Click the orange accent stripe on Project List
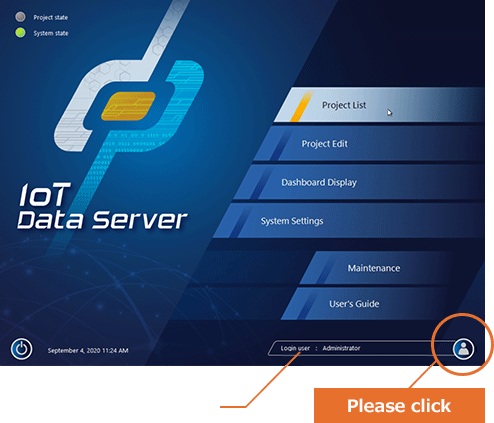The width and height of the screenshot is (494, 423). point(301,106)
